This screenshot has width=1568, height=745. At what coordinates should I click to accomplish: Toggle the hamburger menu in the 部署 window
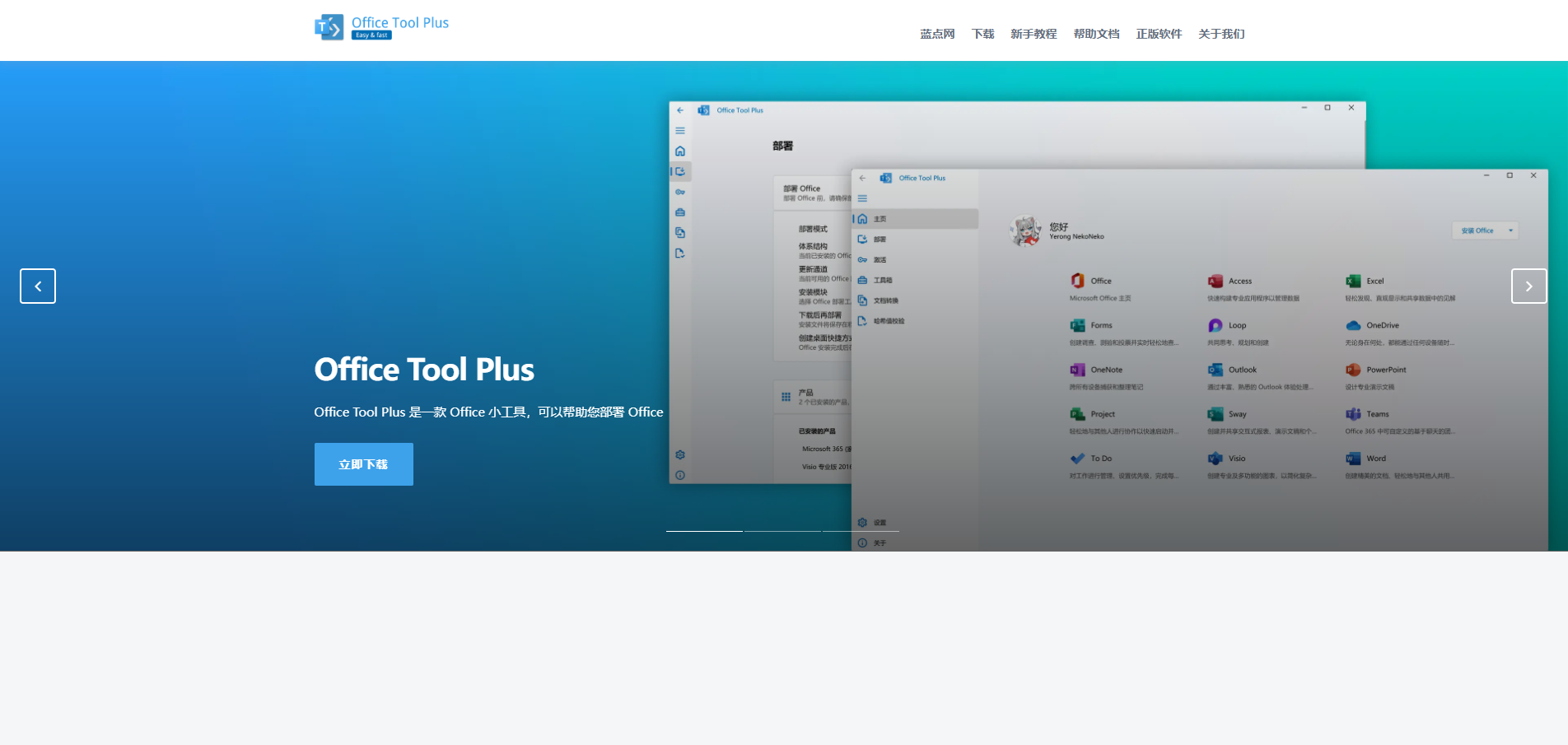[680, 131]
